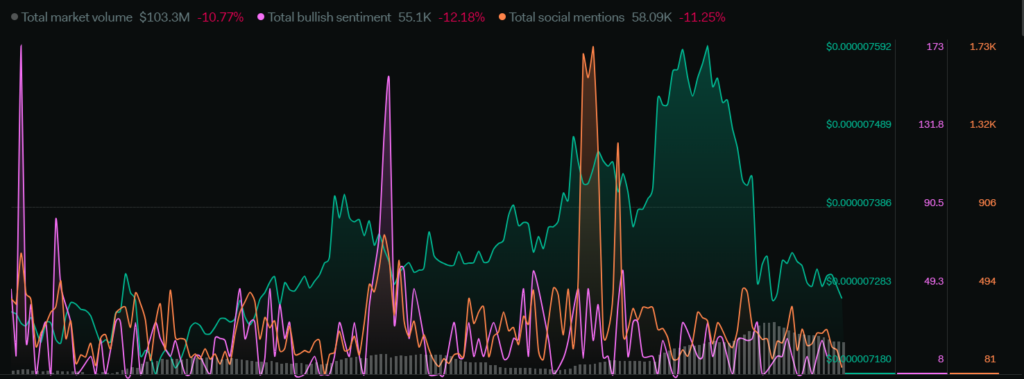Select the -11.25% social mentions change
Image resolution: width=1024 pixels, height=379 pixels.
pos(702,18)
